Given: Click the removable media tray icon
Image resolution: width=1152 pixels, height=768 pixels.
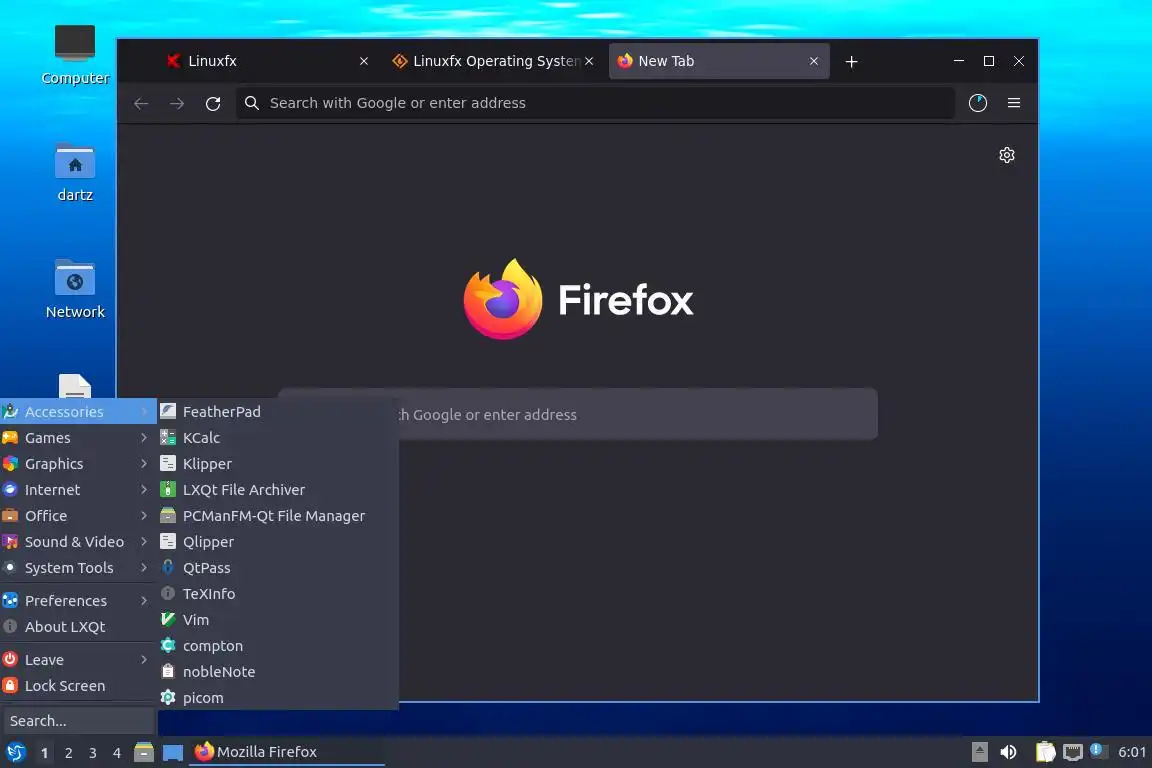Looking at the screenshot, I should (x=979, y=753).
